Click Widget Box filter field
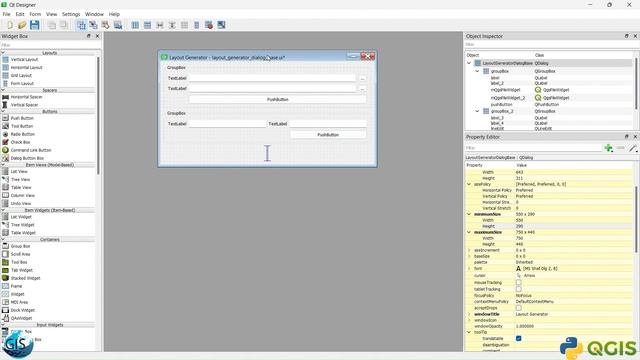This screenshot has height=360, width=640. [51, 45]
